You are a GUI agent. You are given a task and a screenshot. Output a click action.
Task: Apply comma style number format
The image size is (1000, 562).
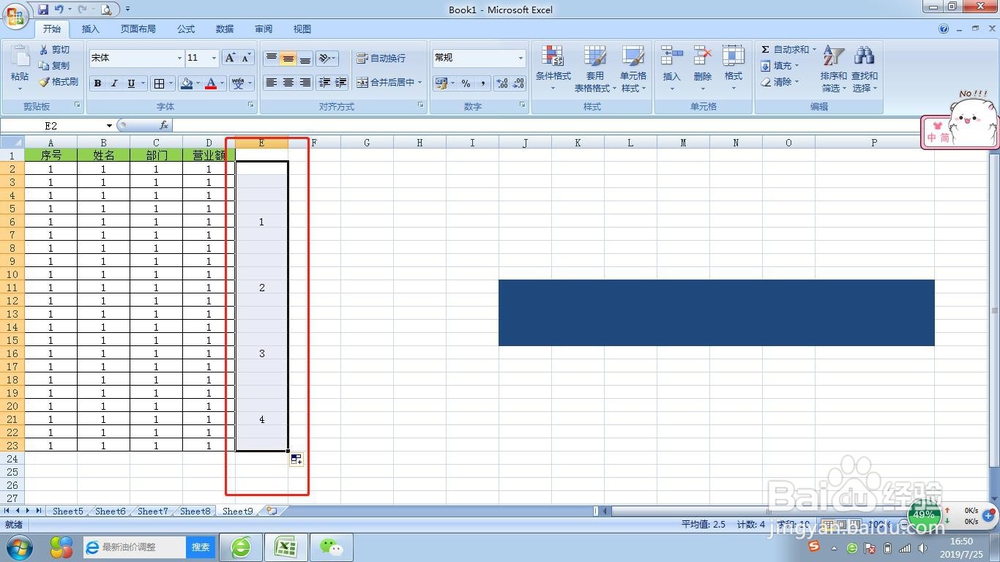(483, 83)
